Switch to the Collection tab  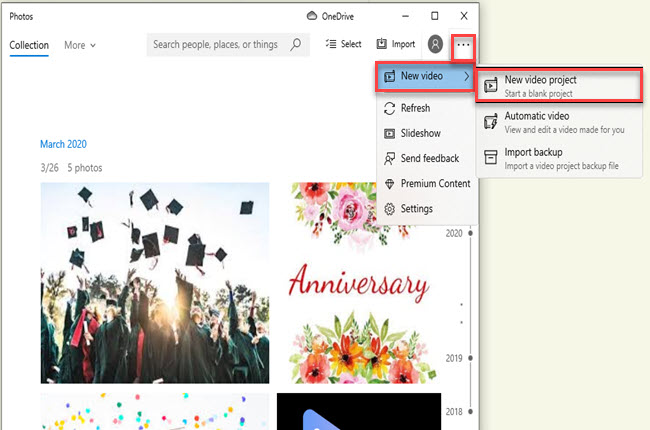pyautogui.click(x=29, y=45)
